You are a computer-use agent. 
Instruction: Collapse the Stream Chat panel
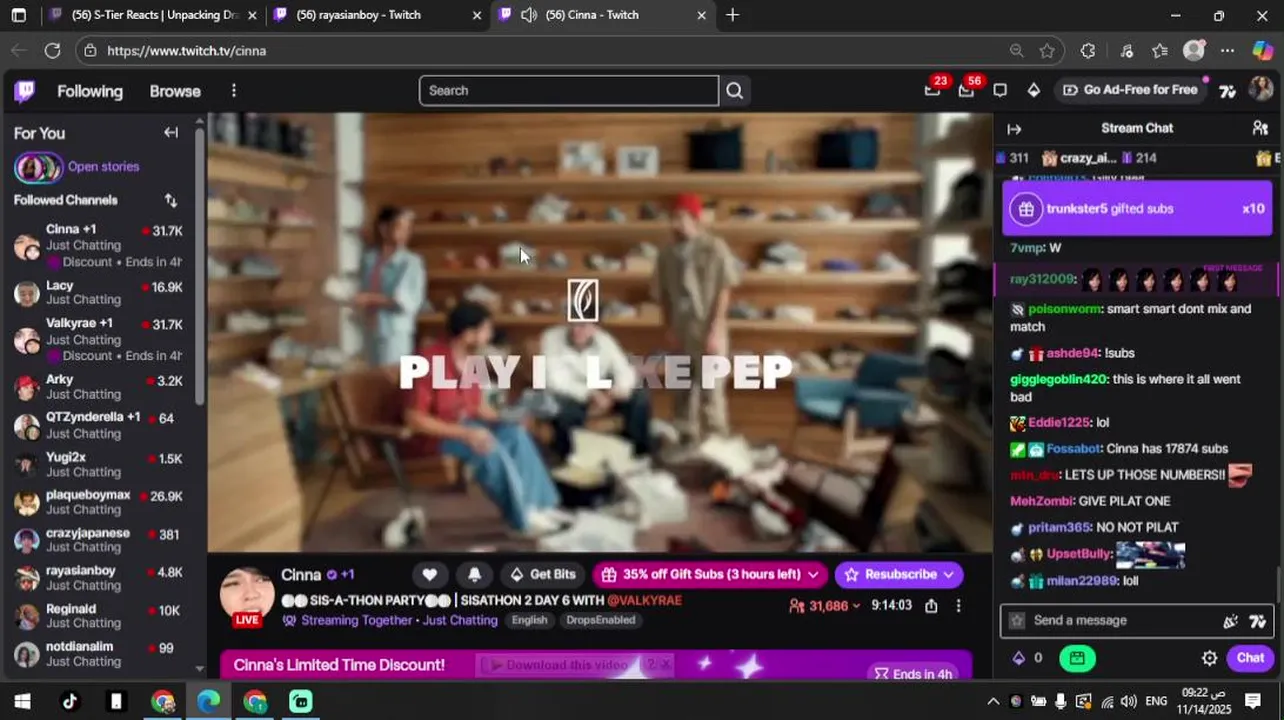(x=1014, y=129)
